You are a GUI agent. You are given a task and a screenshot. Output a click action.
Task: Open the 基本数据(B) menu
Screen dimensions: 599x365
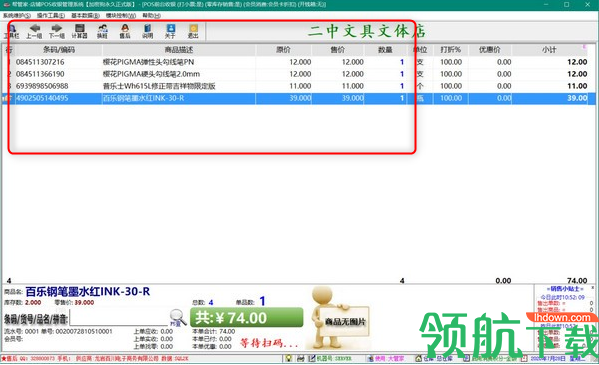click(85, 16)
